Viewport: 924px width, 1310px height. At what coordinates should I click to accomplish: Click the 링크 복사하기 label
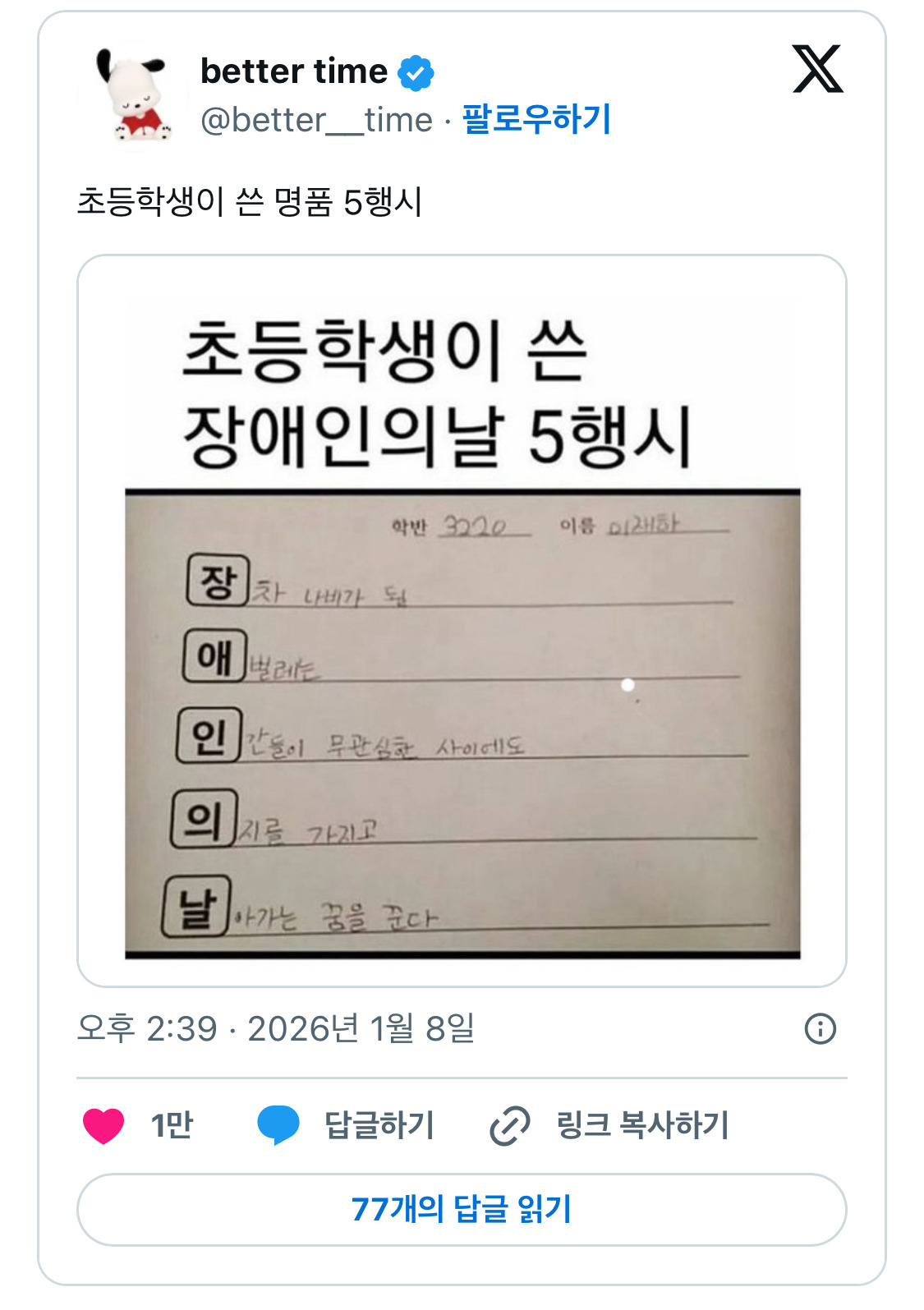(642, 1125)
